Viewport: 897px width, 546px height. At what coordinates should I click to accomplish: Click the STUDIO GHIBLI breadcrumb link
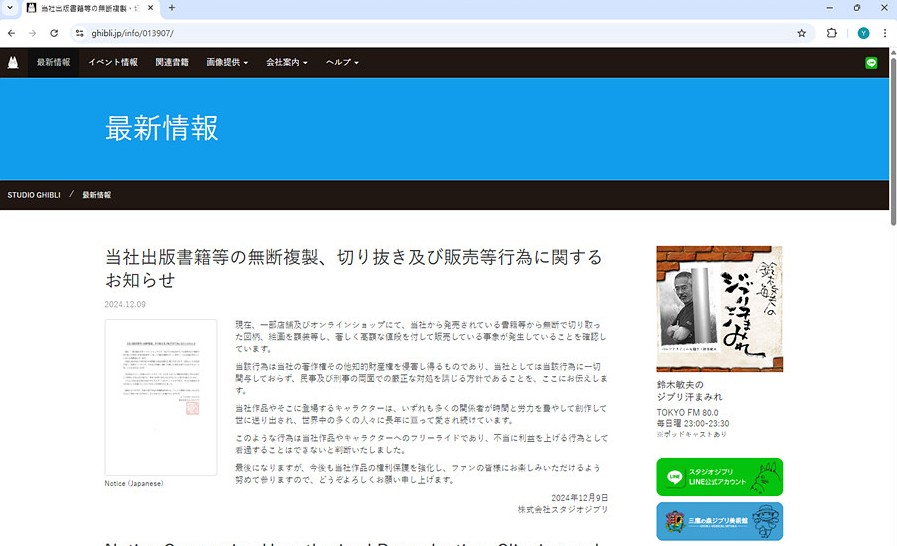pos(34,194)
